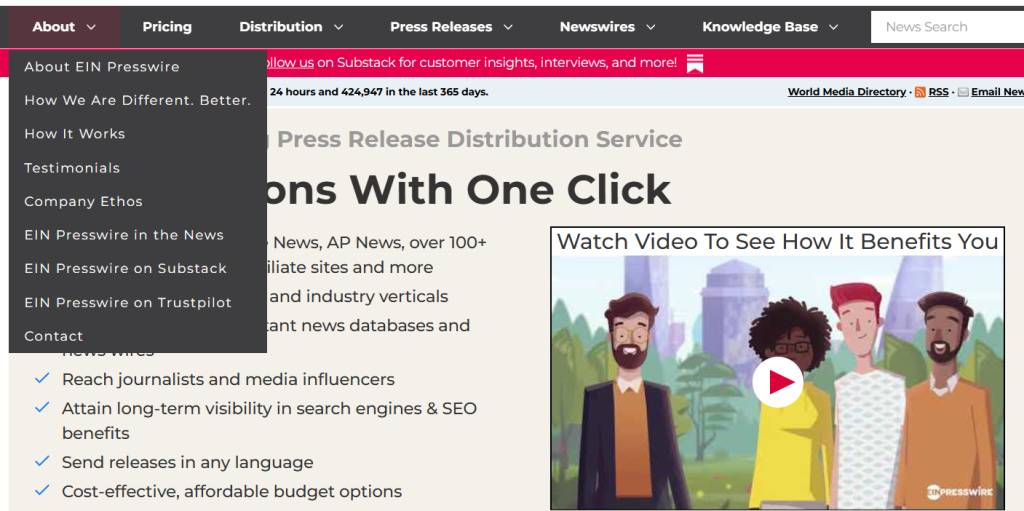This screenshot has width=1024, height=511.
Task: Click 'Send releases in any language' text
Action: (187, 463)
